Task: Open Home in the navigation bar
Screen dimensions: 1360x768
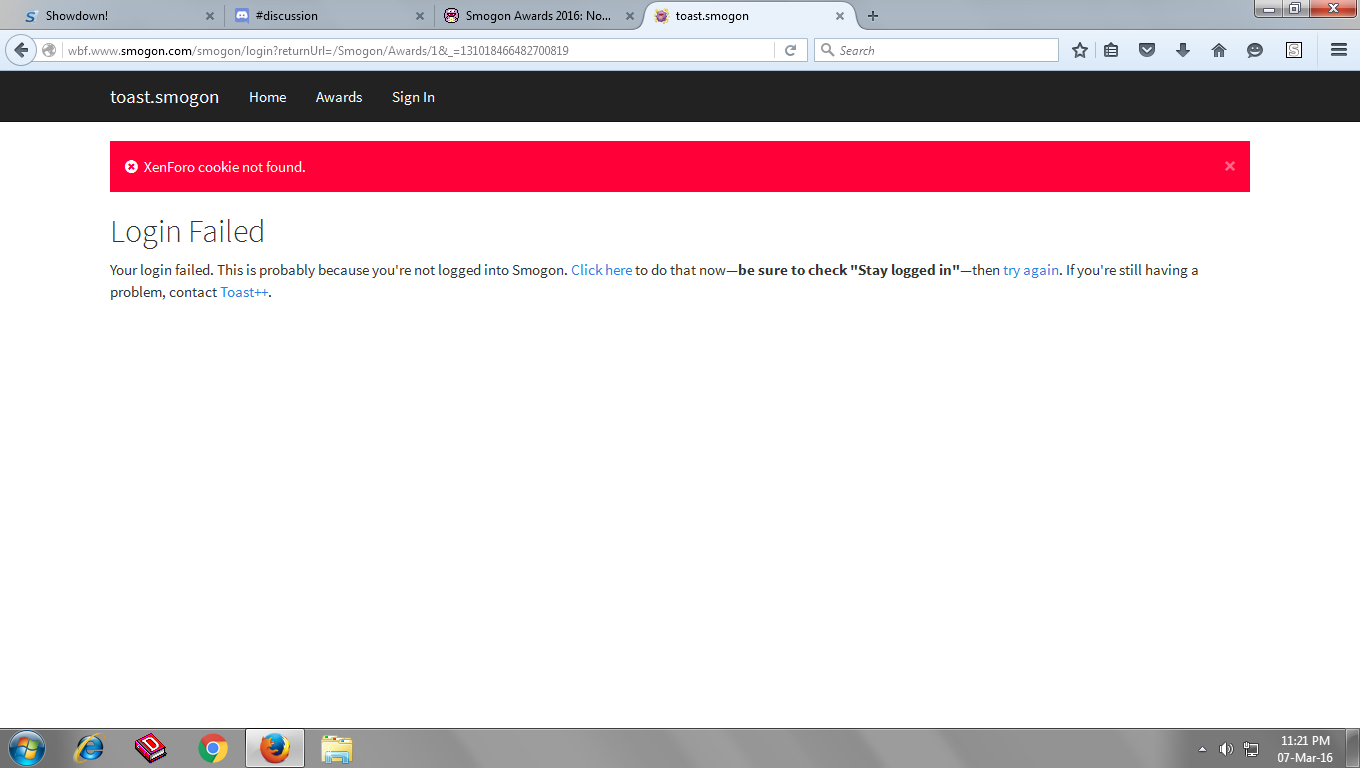Action: pos(267,97)
